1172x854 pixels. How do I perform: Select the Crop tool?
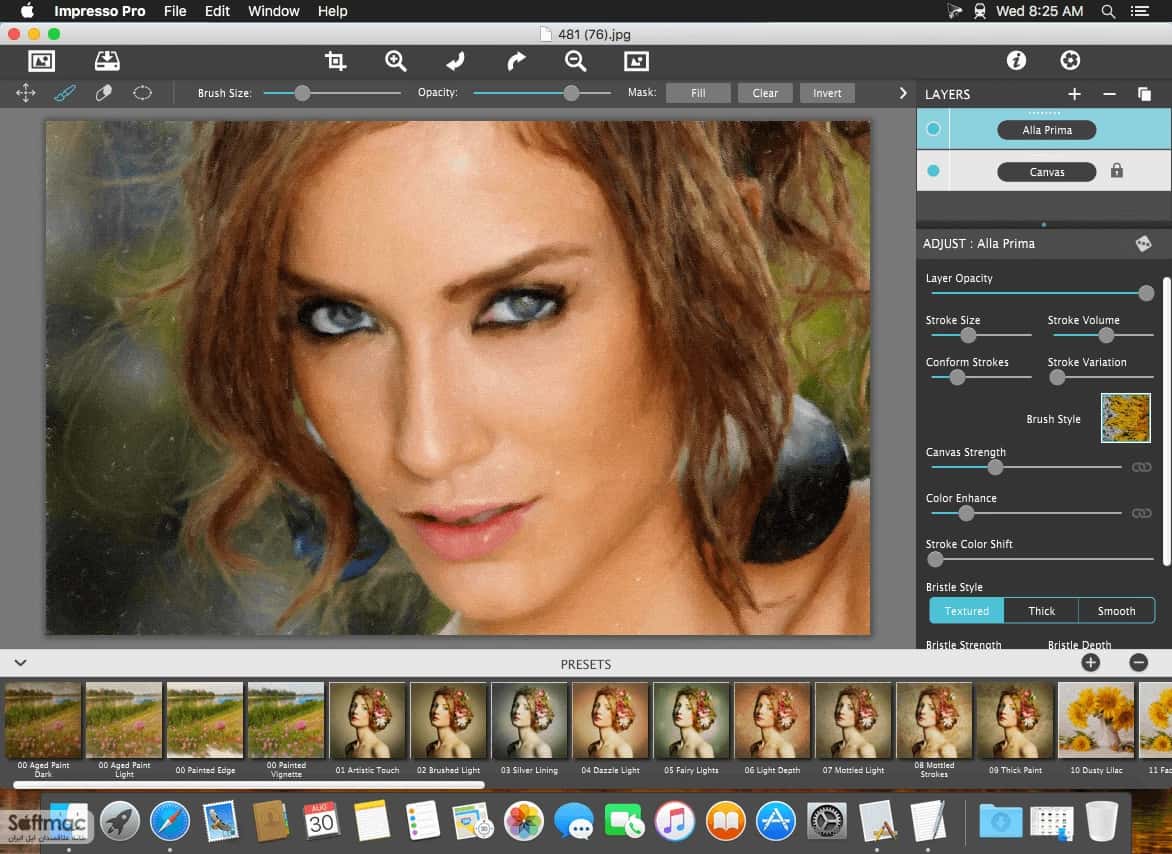pos(336,61)
